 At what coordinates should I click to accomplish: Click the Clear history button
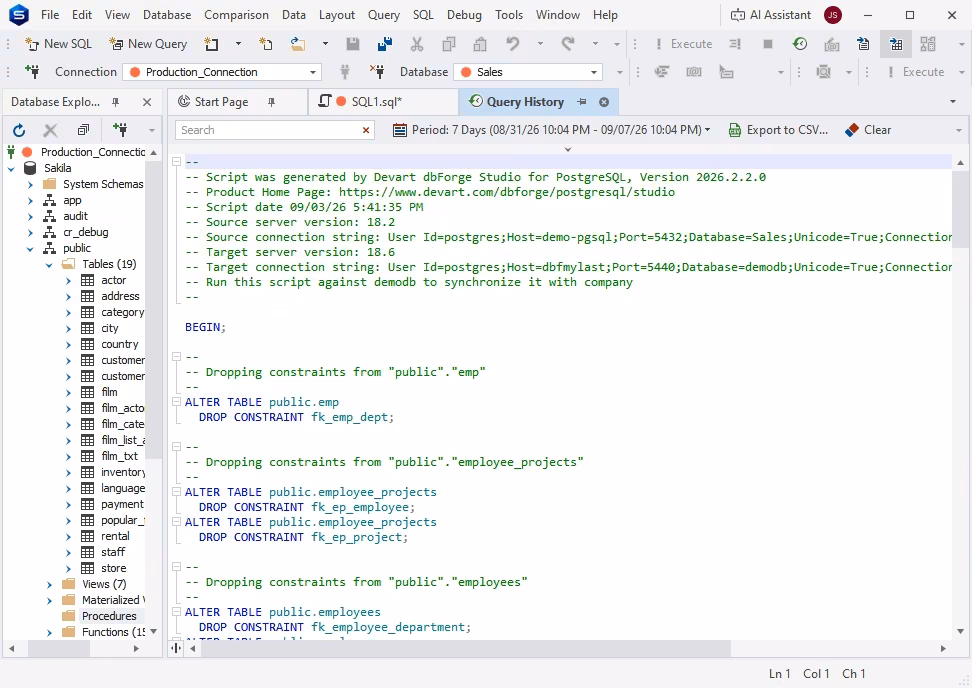[868, 130]
